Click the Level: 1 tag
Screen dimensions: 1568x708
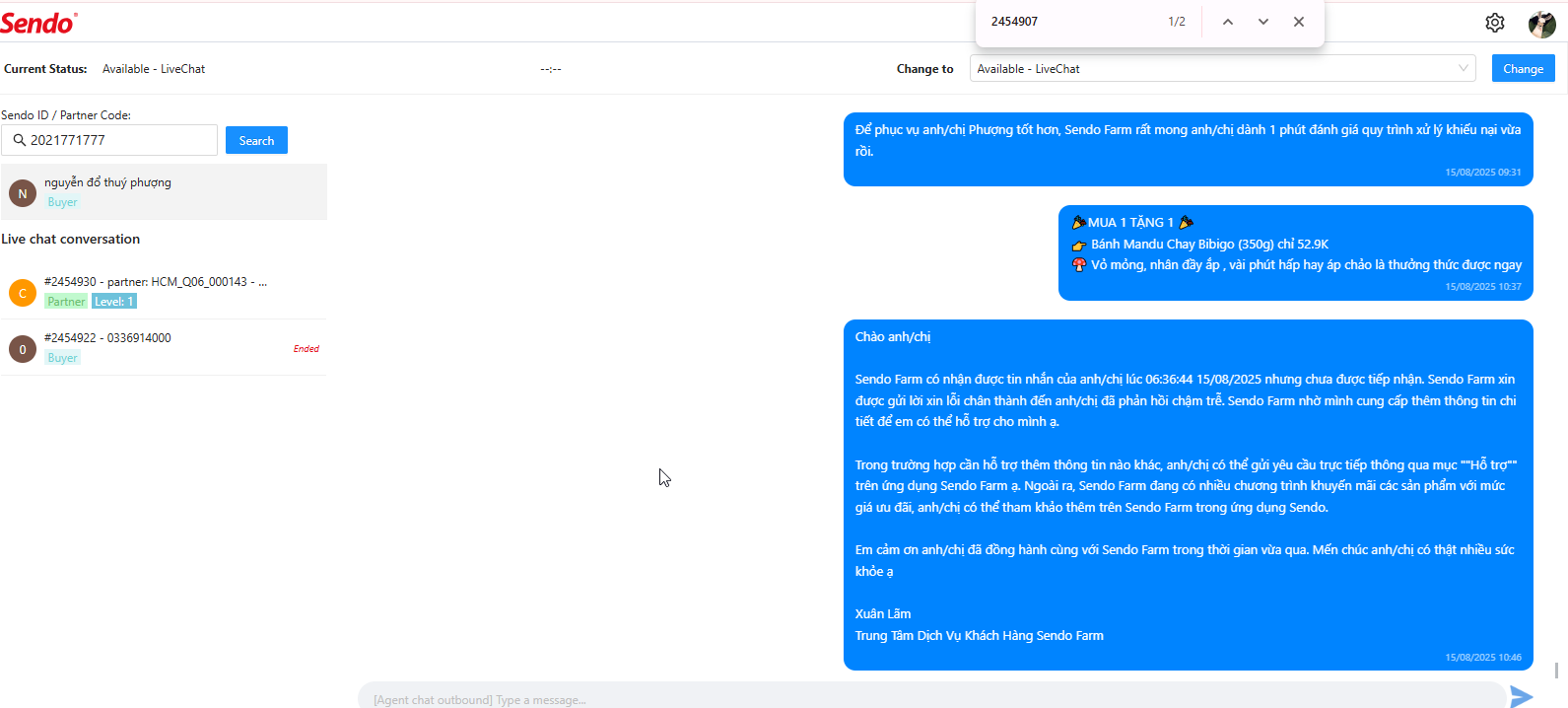click(114, 302)
